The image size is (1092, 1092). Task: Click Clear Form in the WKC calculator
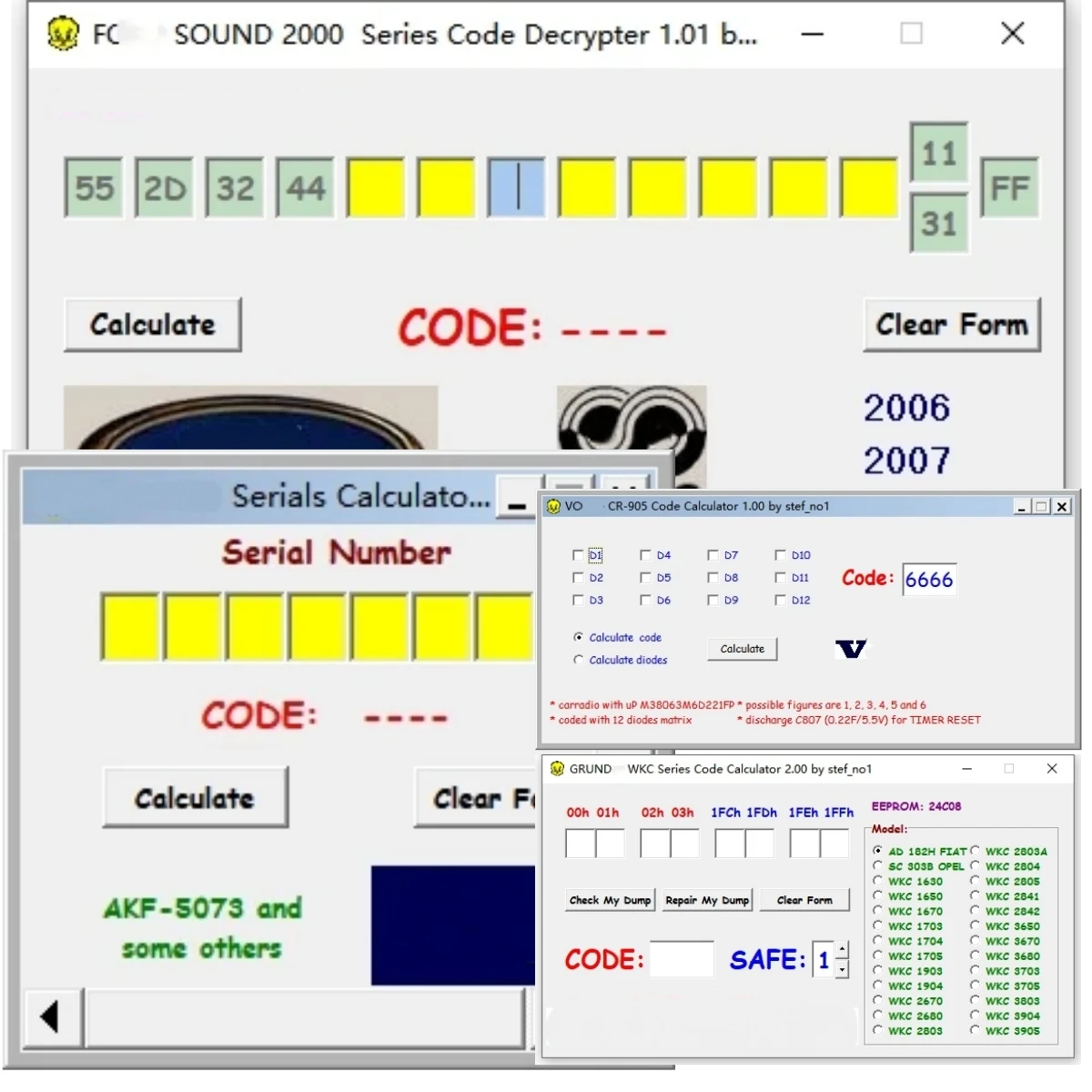804,900
